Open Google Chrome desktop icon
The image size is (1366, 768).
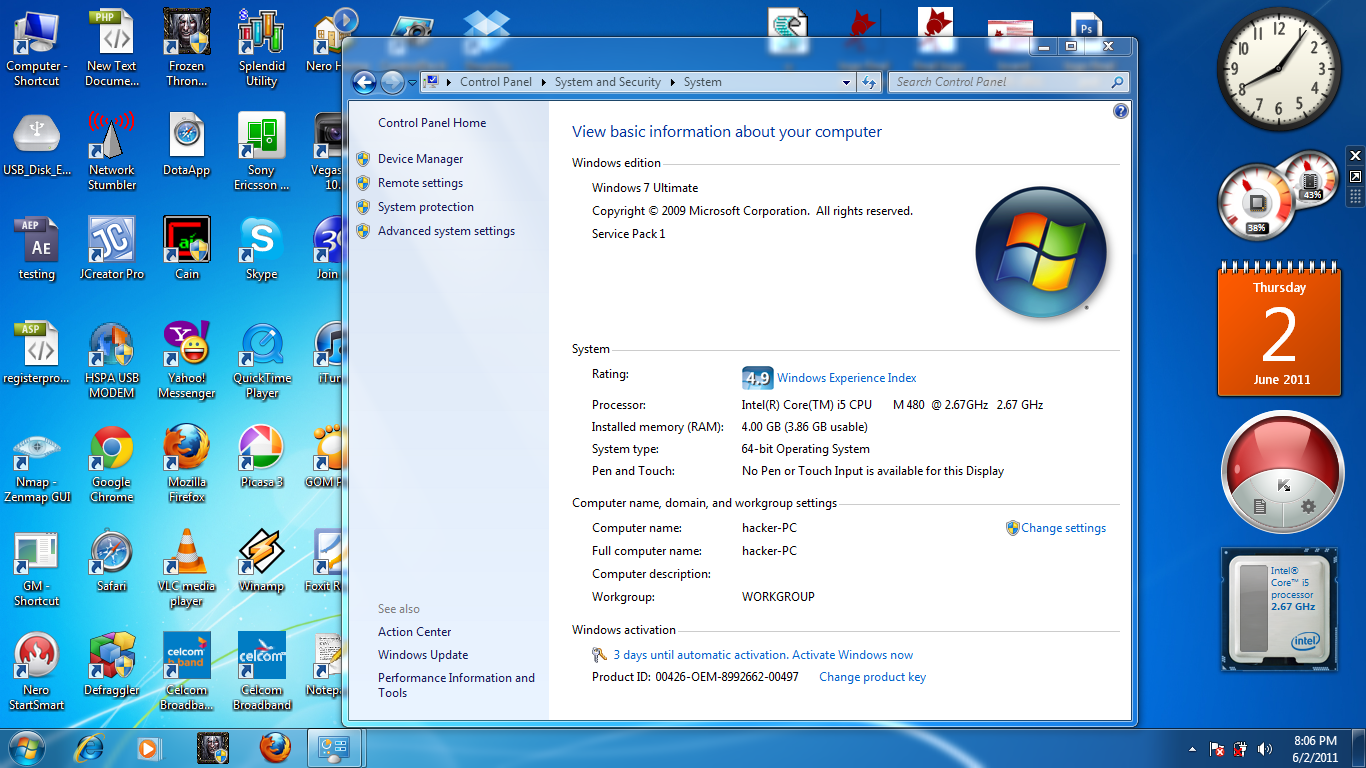(x=112, y=464)
